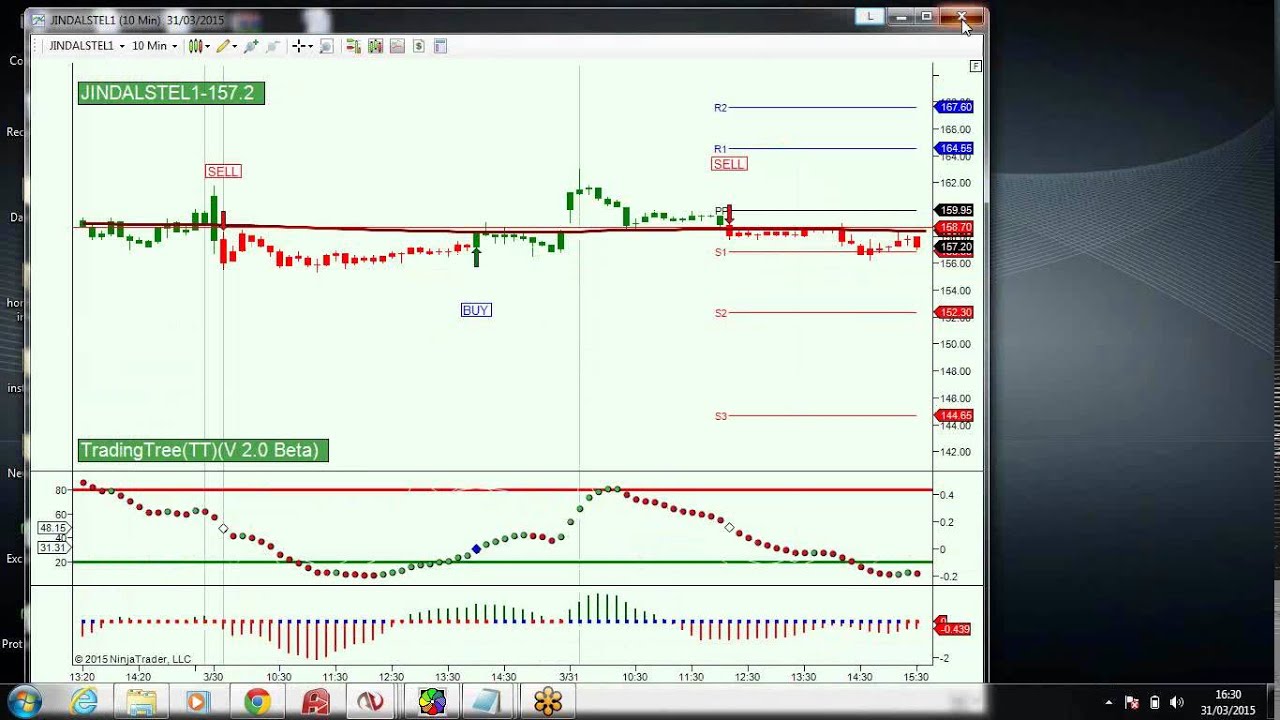The width and height of the screenshot is (1280, 720).
Task: Open Google Chrome from taskbar
Action: tap(257, 702)
